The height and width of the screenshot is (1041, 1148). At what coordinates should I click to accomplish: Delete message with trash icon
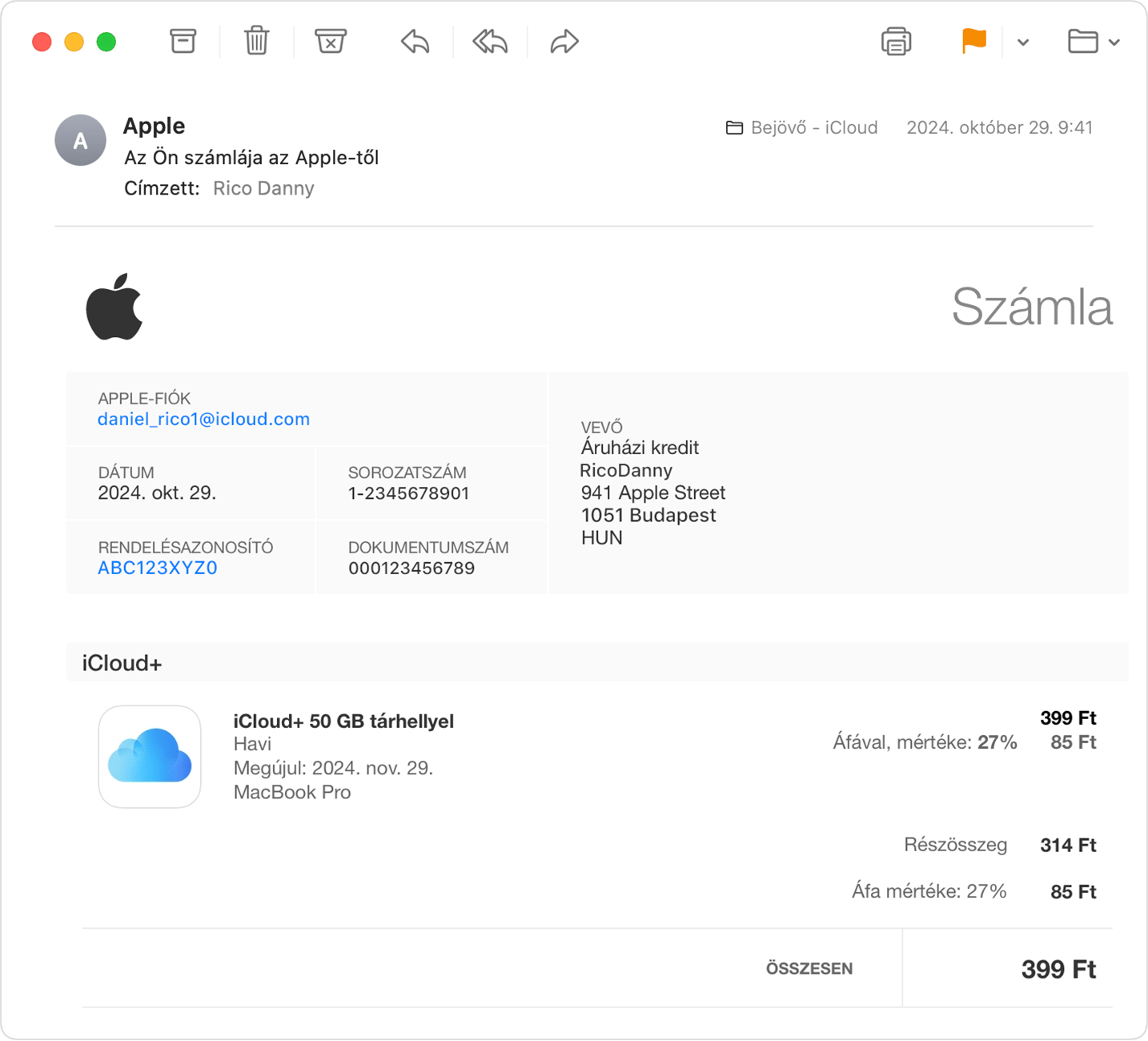[x=256, y=41]
